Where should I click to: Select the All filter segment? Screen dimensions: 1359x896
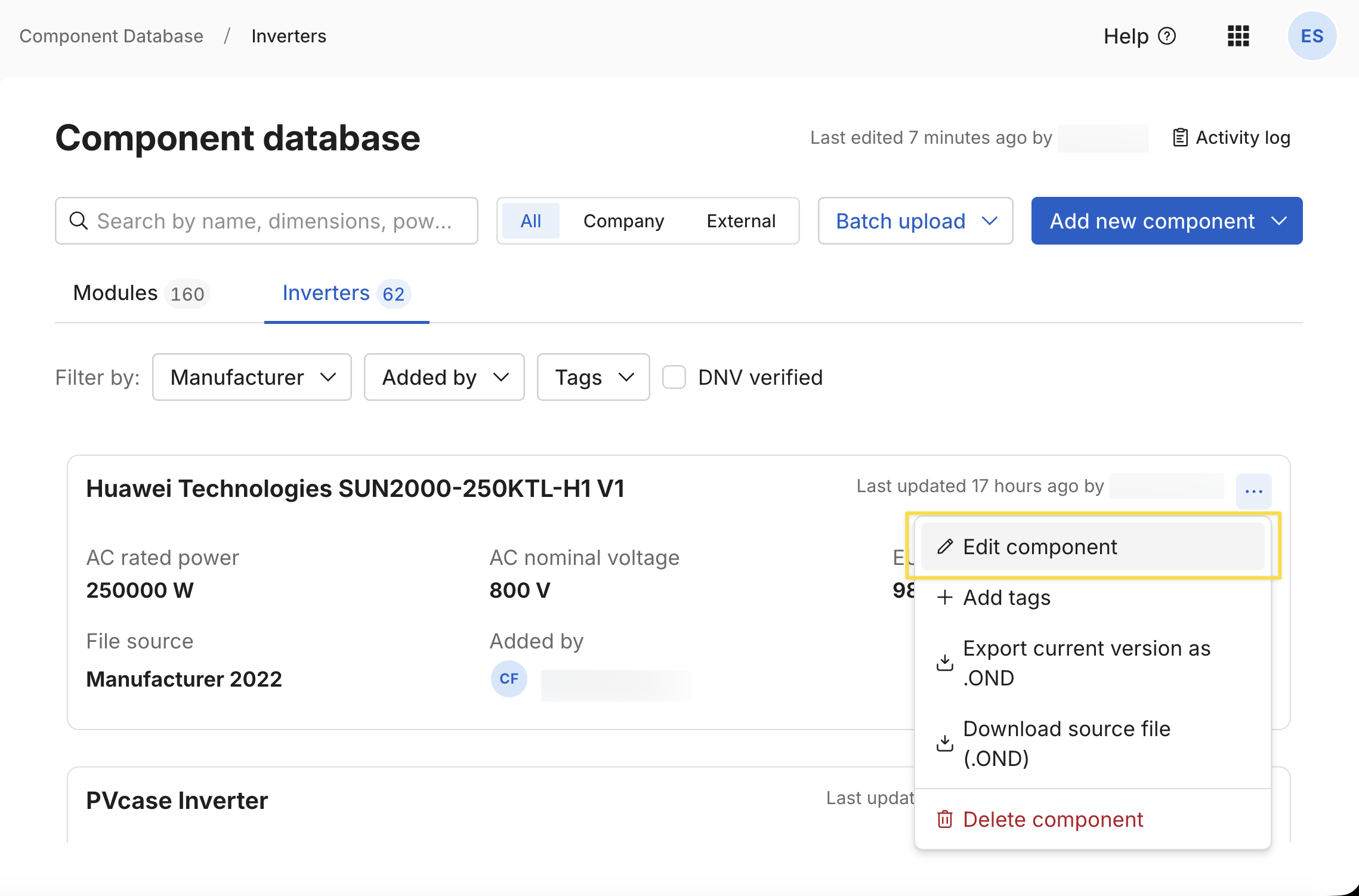(531, 221)
